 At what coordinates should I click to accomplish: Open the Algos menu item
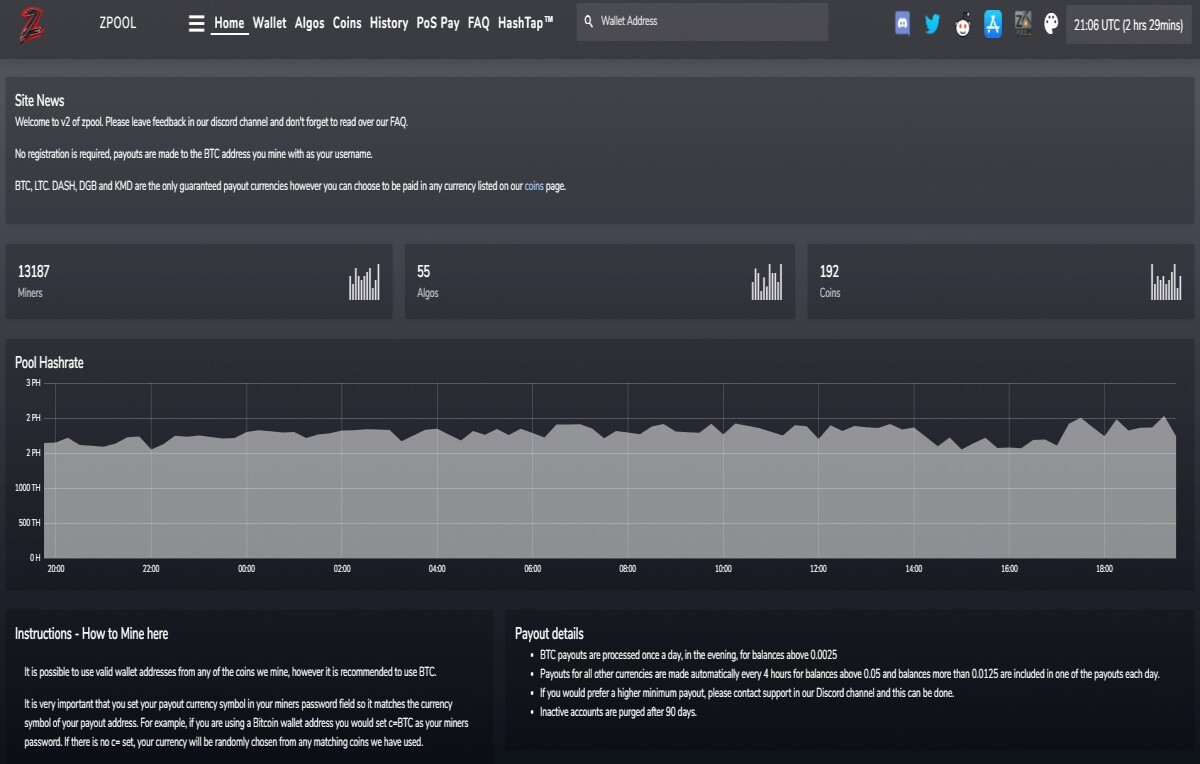pos(309,23)
